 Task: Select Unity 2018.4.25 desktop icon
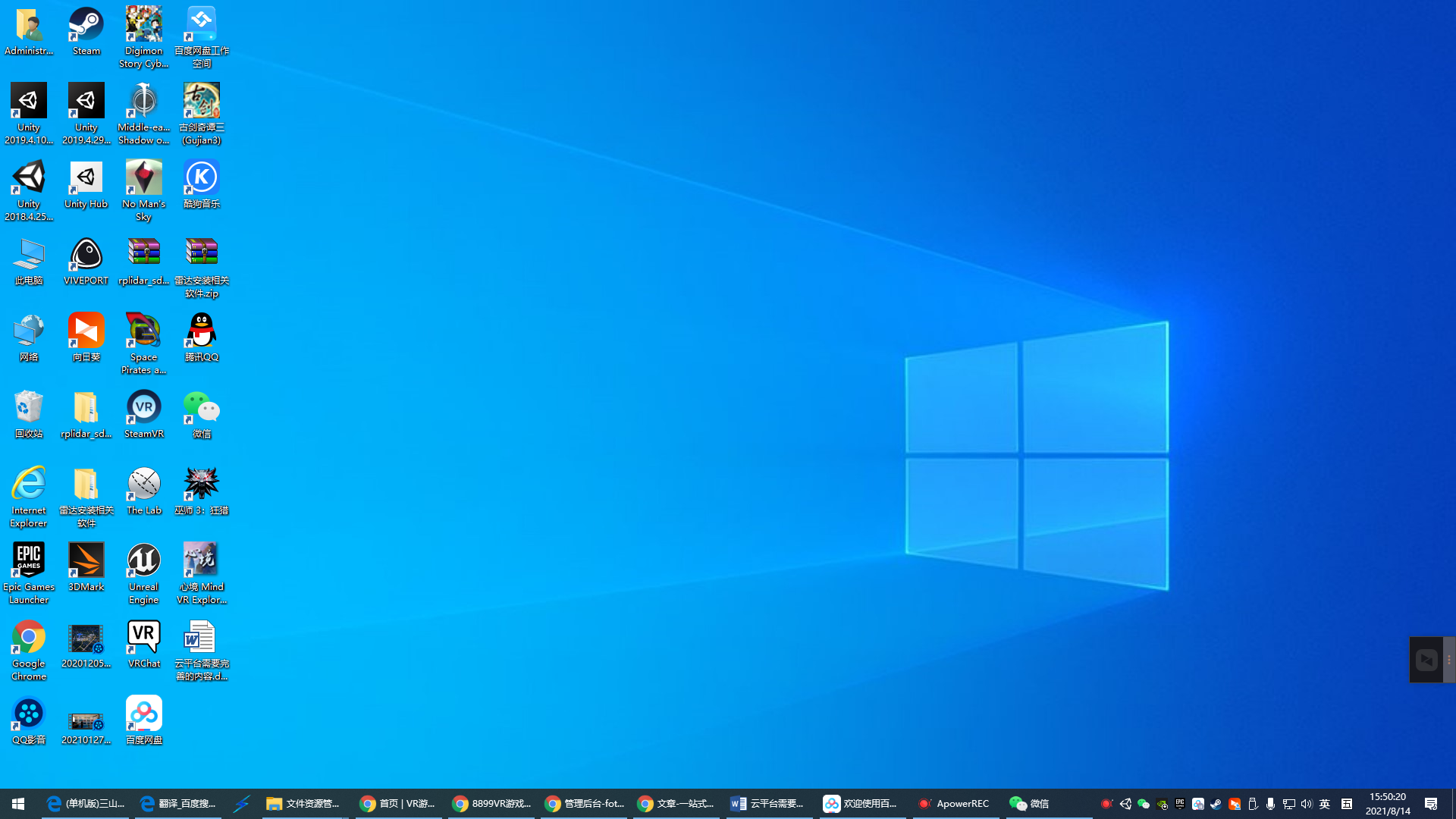click(x=29, y=191)
